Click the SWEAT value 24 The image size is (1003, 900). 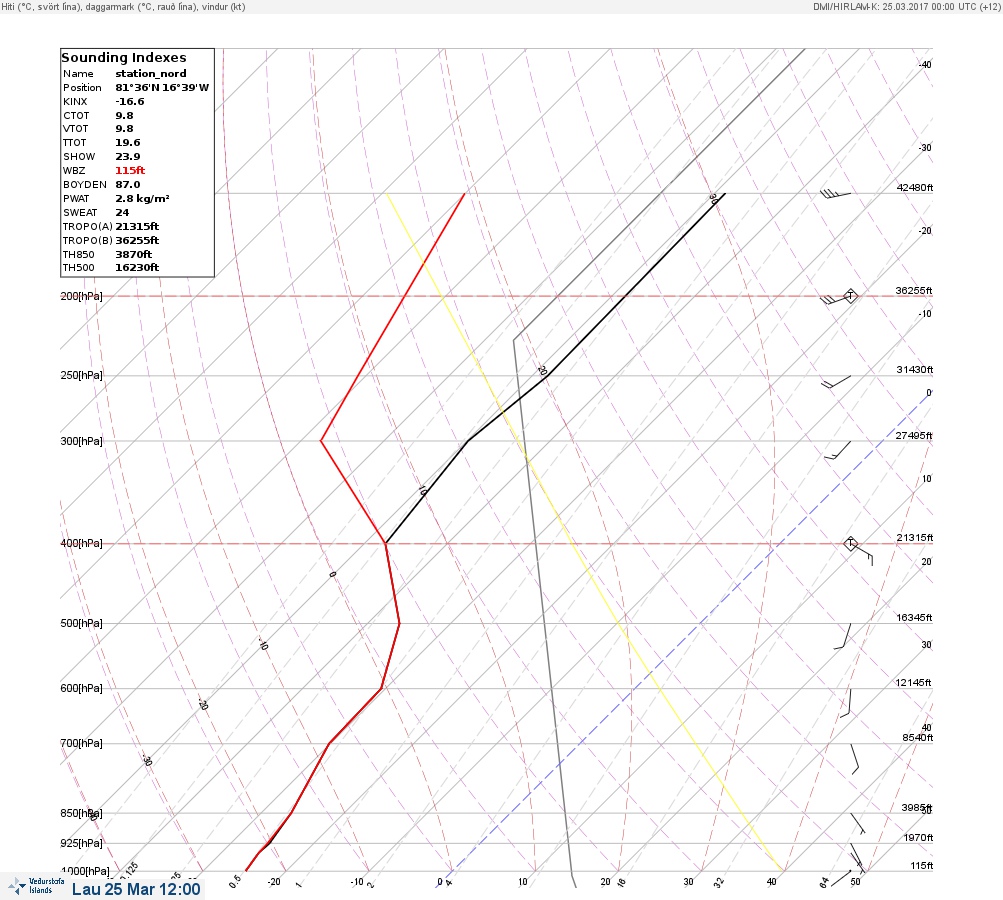point(122,212)
